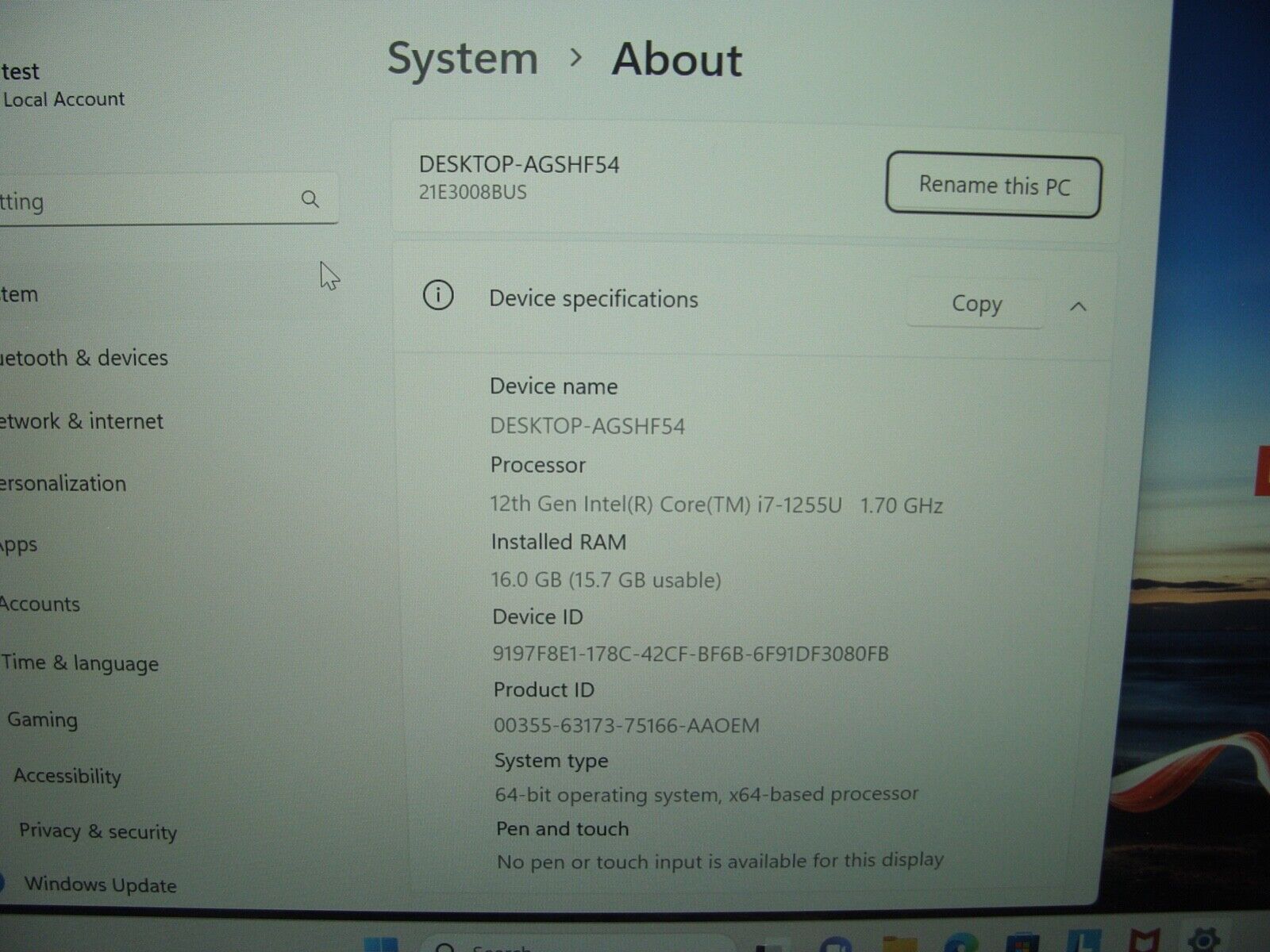Open the test Local Account profile
The image size is (1270, 952).
click(62, 85)
